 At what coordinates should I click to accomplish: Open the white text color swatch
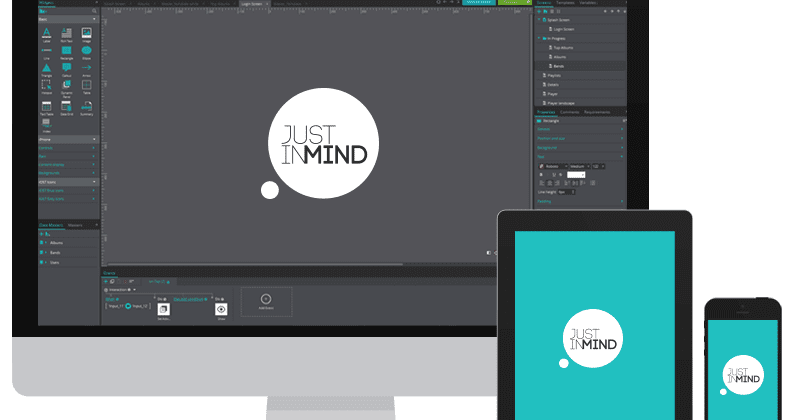click(x=576, y=175)
